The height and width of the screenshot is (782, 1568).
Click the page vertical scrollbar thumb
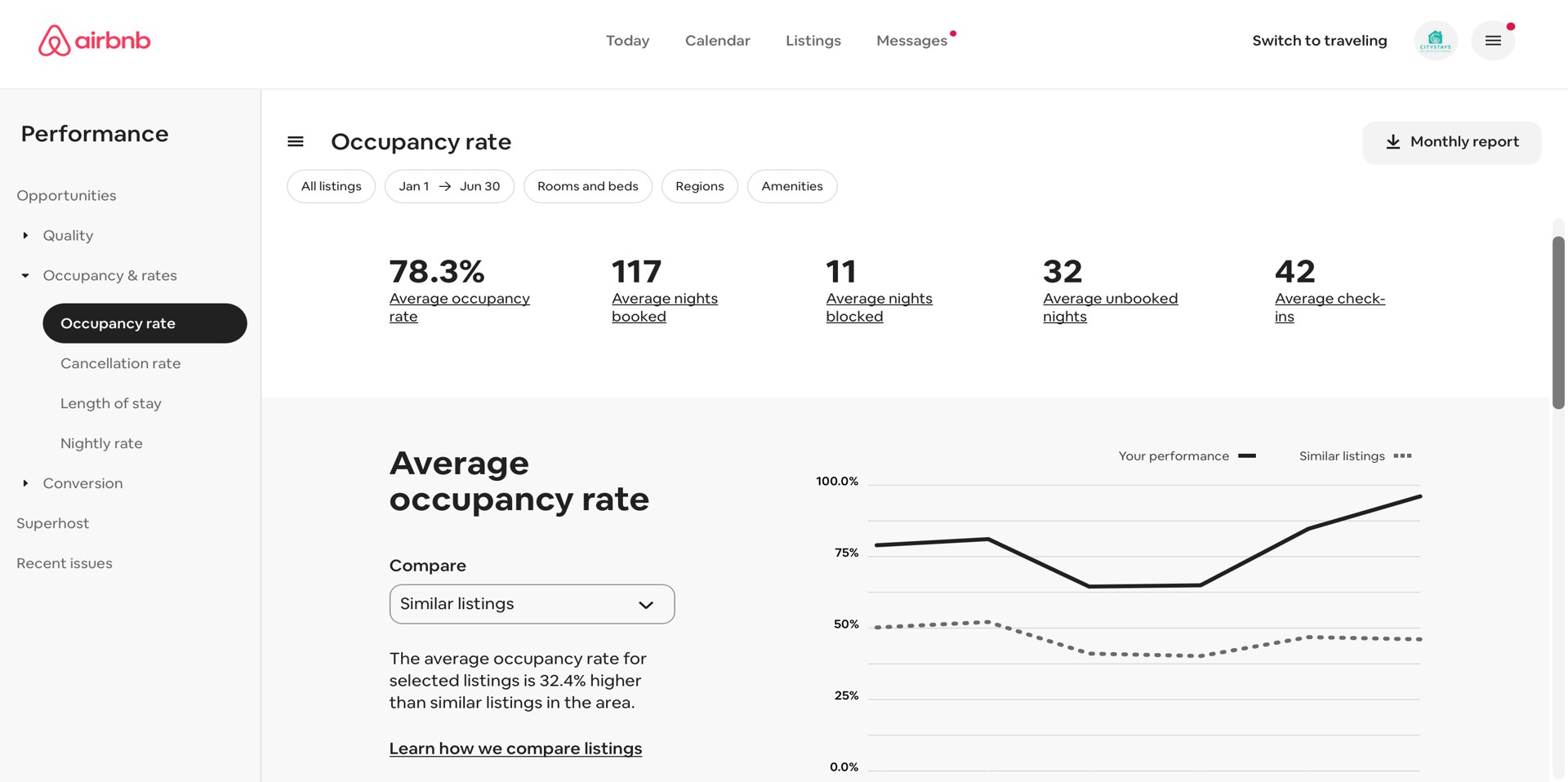tap(1558, 322)
